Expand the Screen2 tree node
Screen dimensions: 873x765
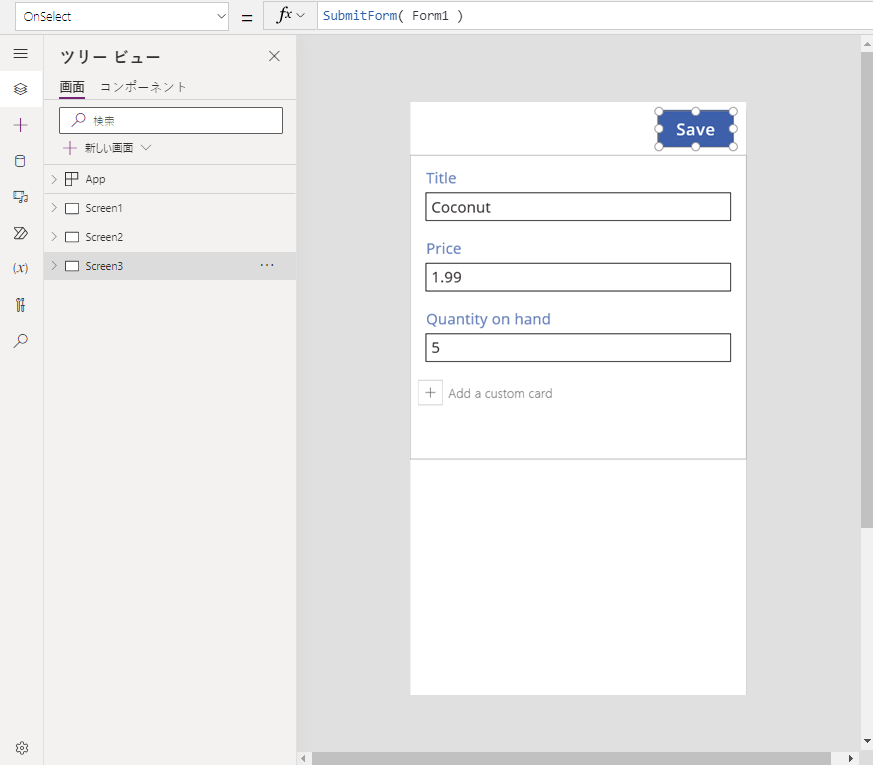pyautogui.click(x=54, y=237)
